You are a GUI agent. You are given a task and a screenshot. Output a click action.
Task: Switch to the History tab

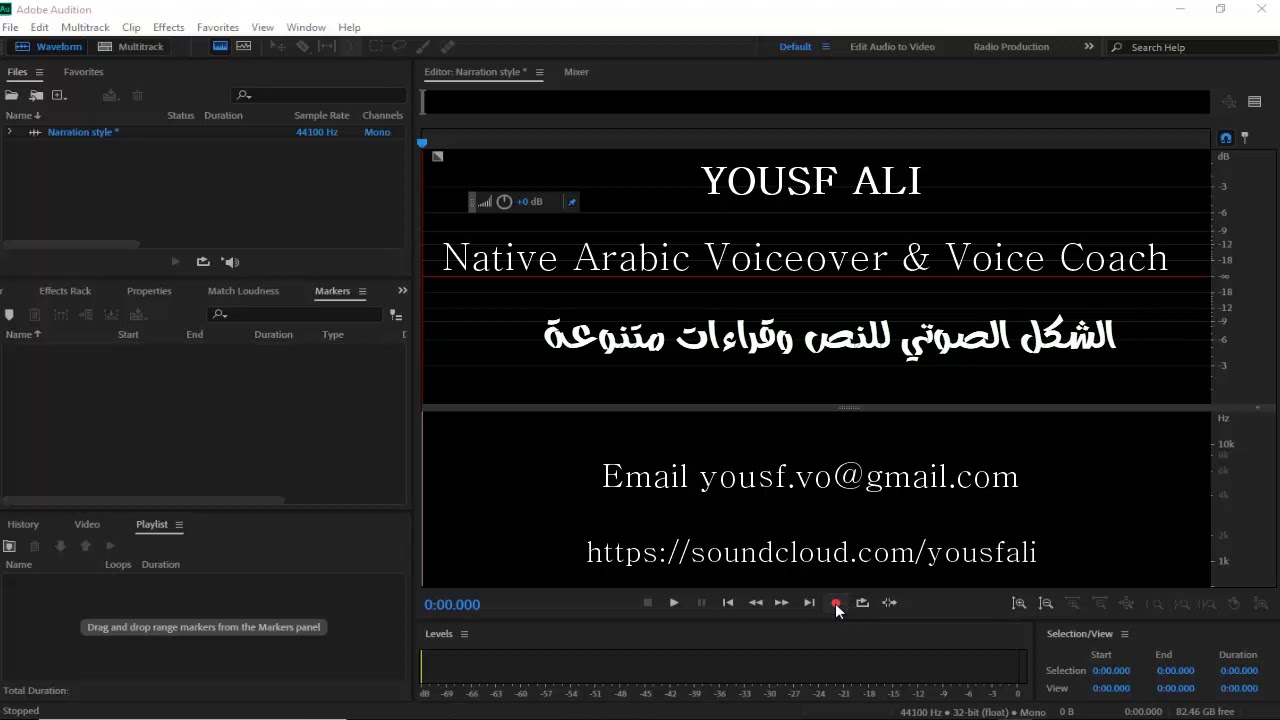coord(23,524)
